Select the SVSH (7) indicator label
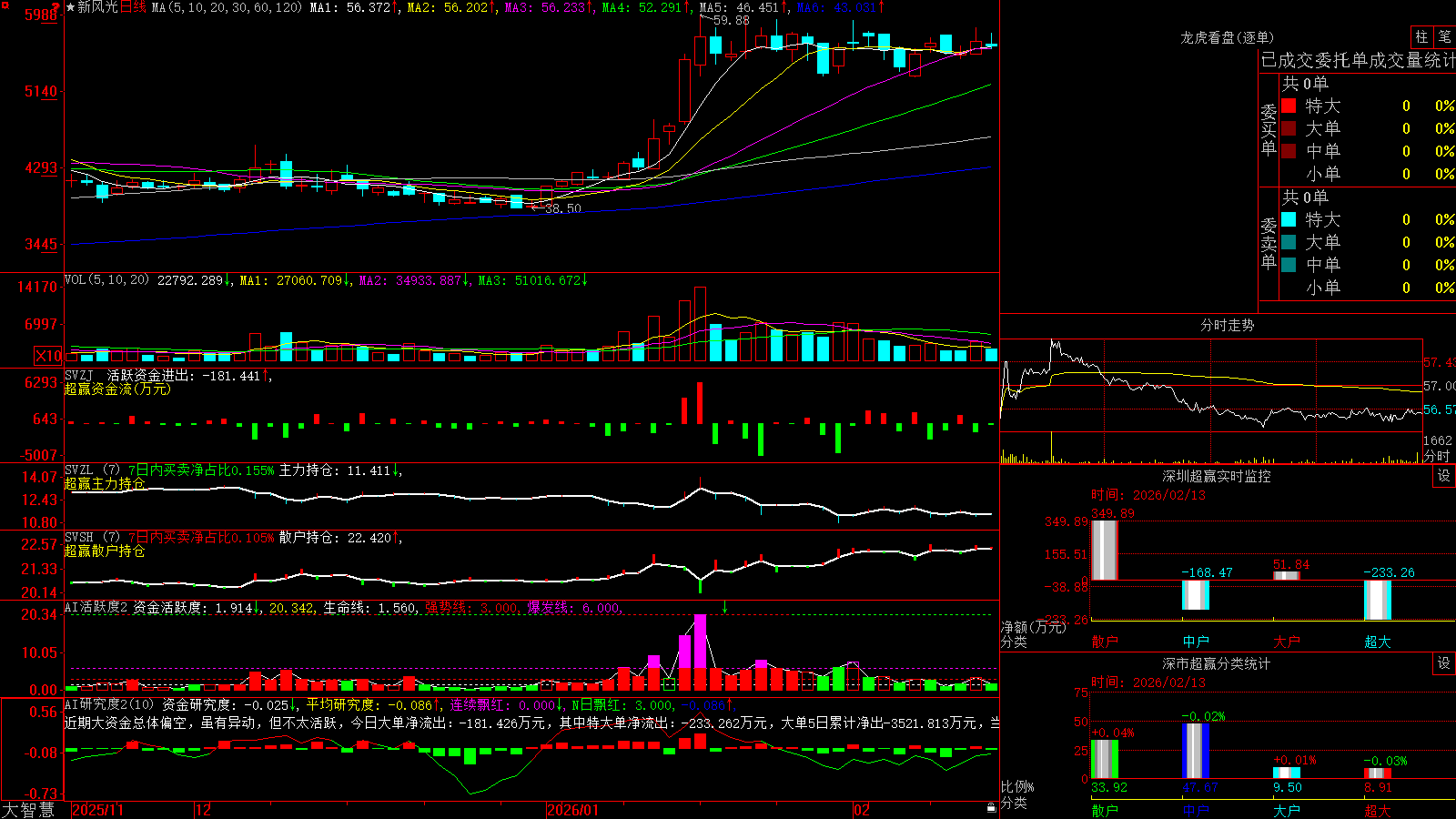Viewport: 1456px width, 819px height. tap(93, 538)
